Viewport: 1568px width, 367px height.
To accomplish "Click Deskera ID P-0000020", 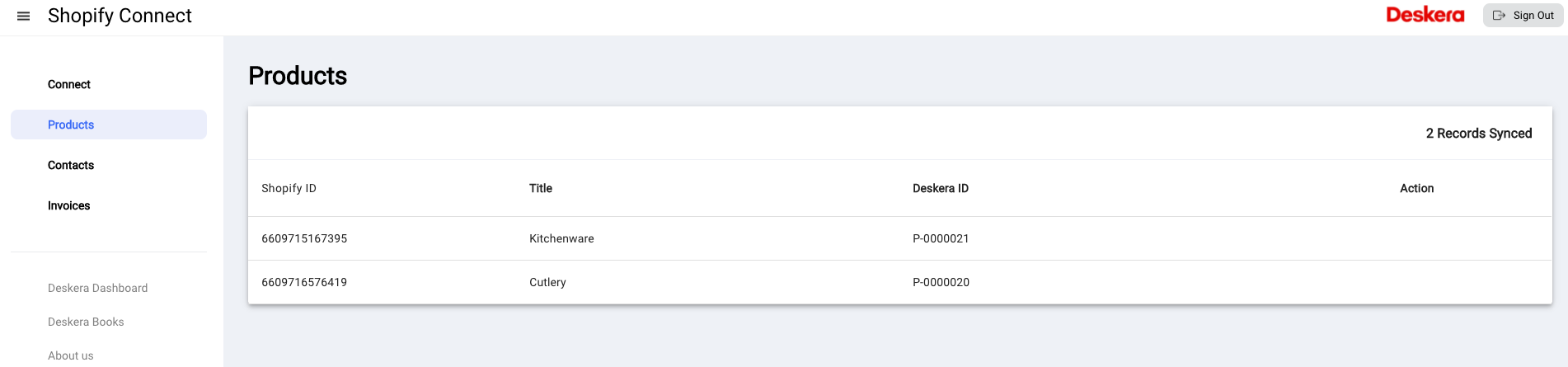I will [x=941, y=282].
